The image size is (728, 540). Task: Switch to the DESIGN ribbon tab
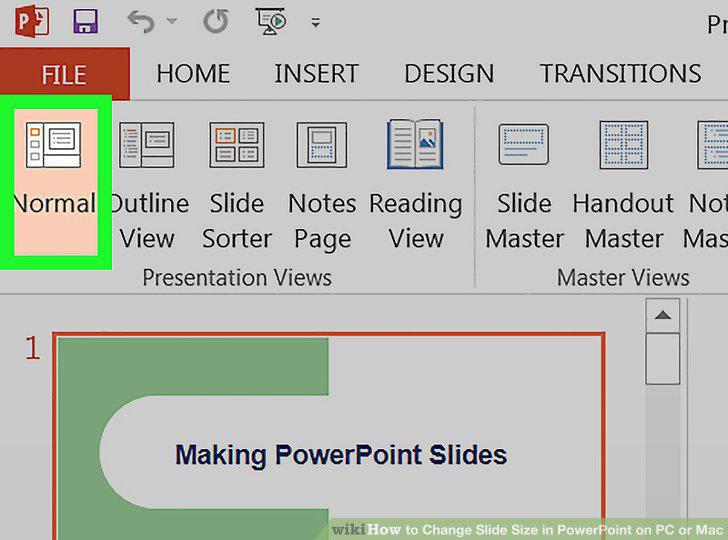(x=449, y=74)
